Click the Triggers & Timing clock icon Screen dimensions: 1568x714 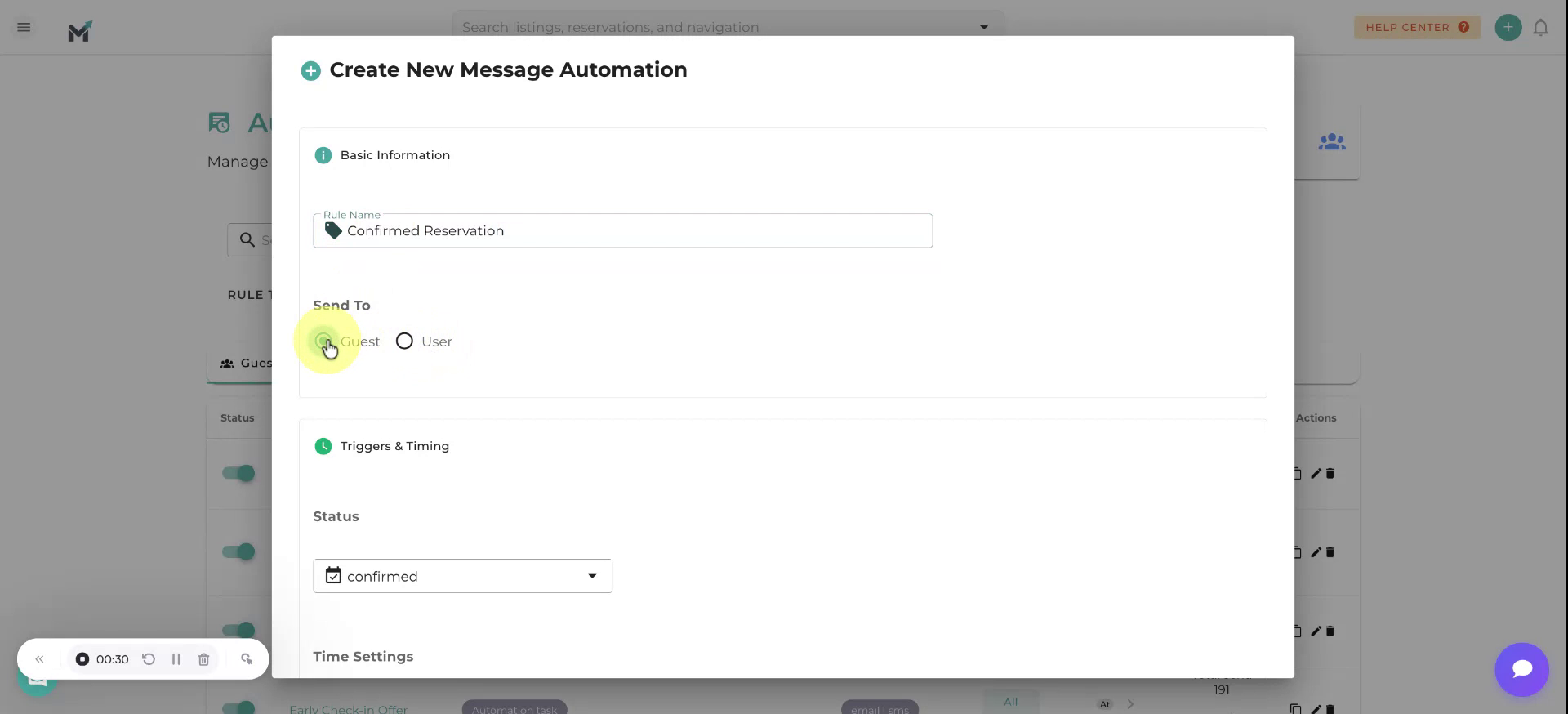(323, 446)
